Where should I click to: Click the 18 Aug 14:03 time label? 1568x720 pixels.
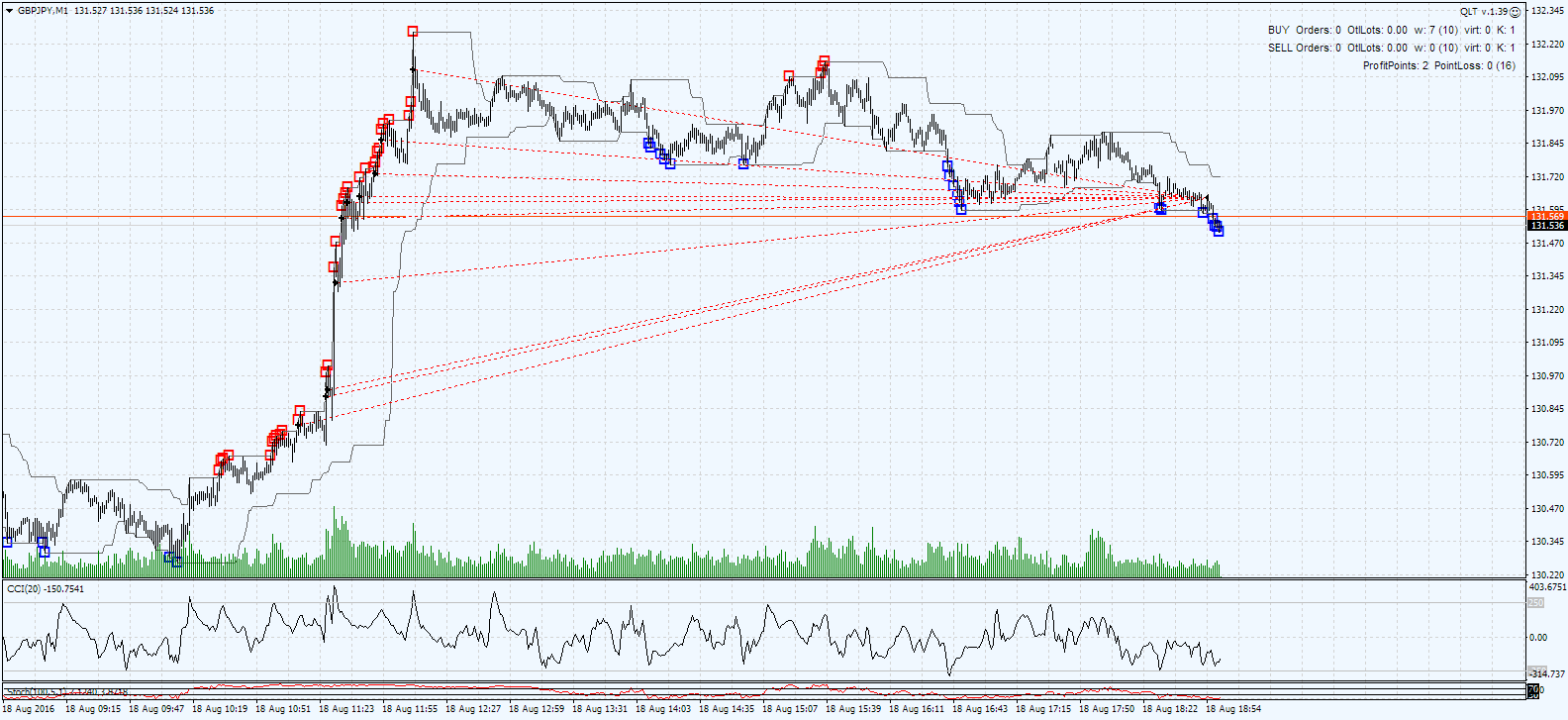tap(663, 709)
